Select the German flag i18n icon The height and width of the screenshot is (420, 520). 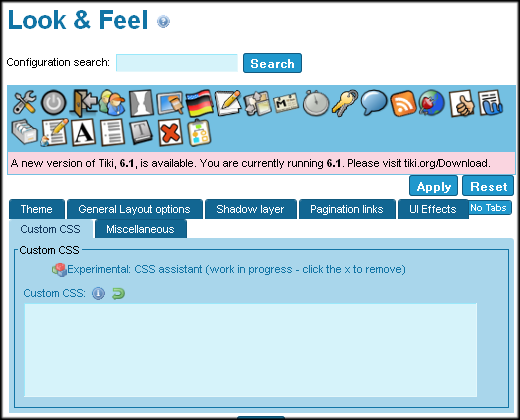pyautogui.click(x=199, y=103)
